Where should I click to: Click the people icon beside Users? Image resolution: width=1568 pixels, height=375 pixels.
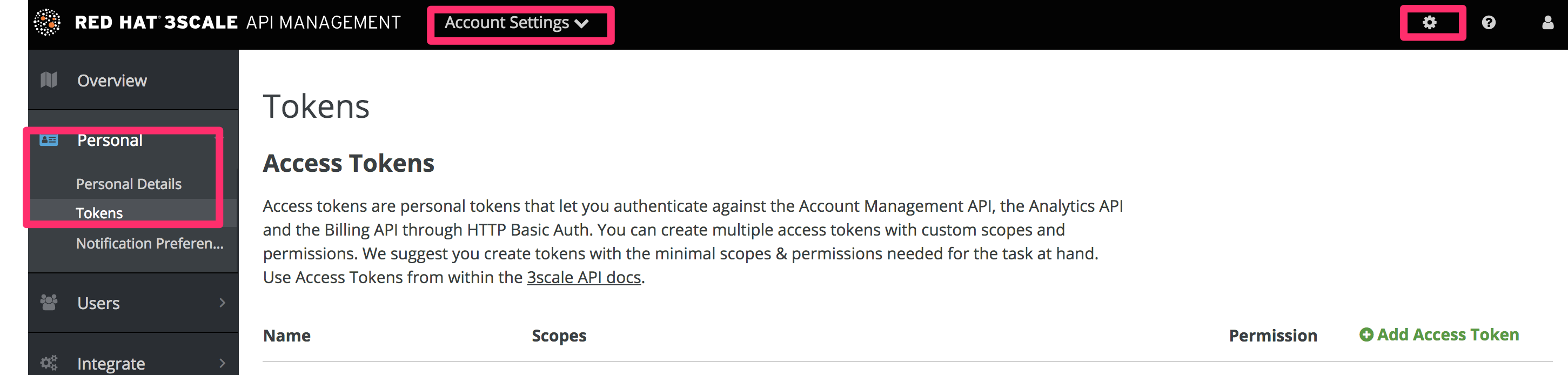49,302
